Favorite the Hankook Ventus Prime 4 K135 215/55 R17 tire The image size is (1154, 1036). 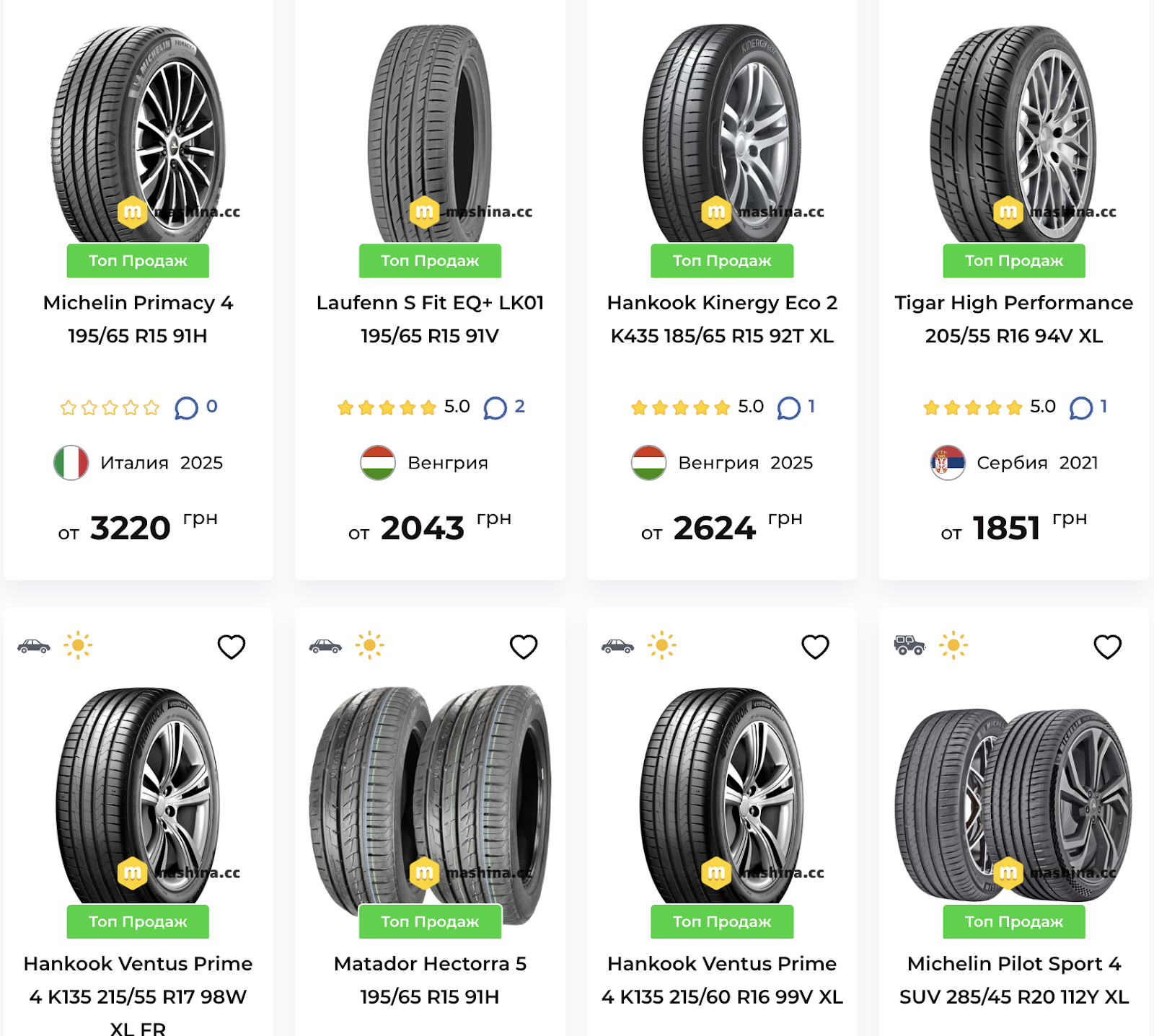[x=232, y=647]
